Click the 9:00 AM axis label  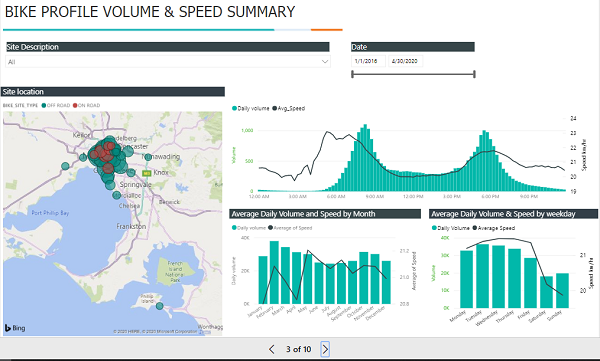375,196
